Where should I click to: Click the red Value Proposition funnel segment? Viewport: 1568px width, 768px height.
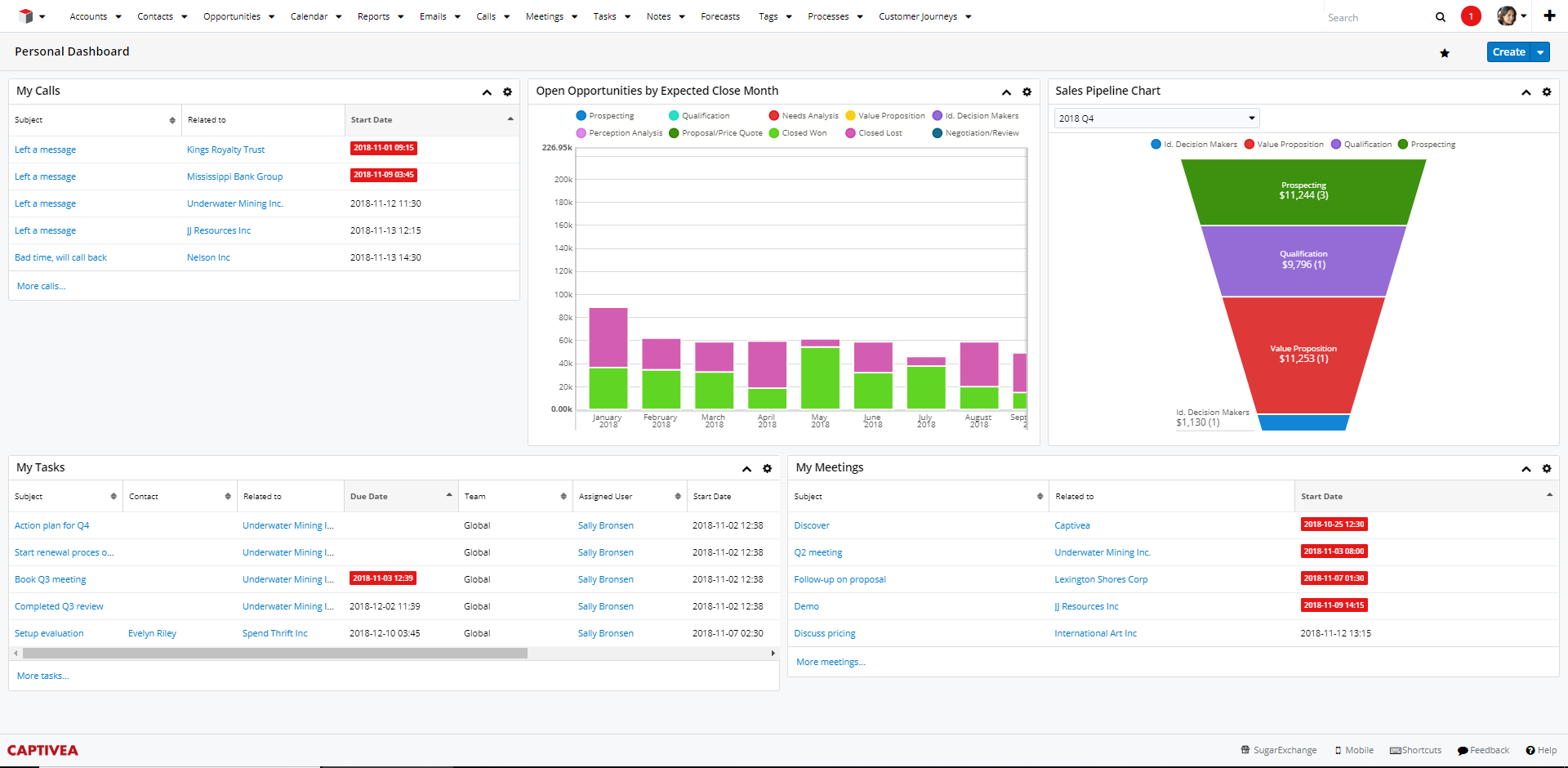coord(1303,355)
